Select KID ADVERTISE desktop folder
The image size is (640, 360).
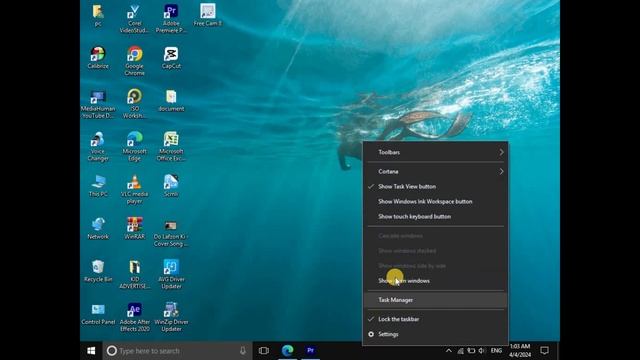(x=134, y=274)
